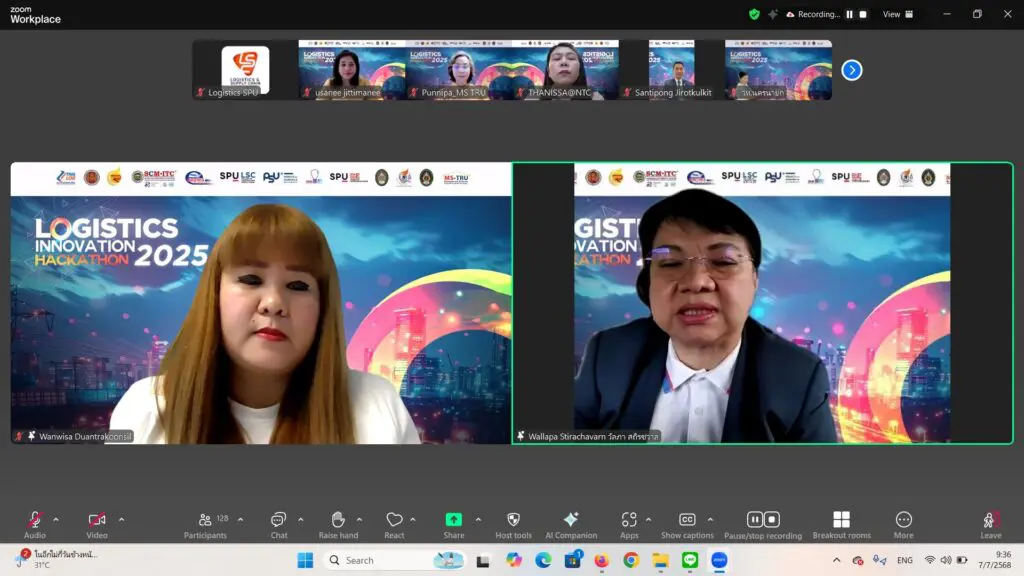Expand the Apps options arrow
Image resolution: width=1024 pixels, height=576 pixels.
[648, 520]
